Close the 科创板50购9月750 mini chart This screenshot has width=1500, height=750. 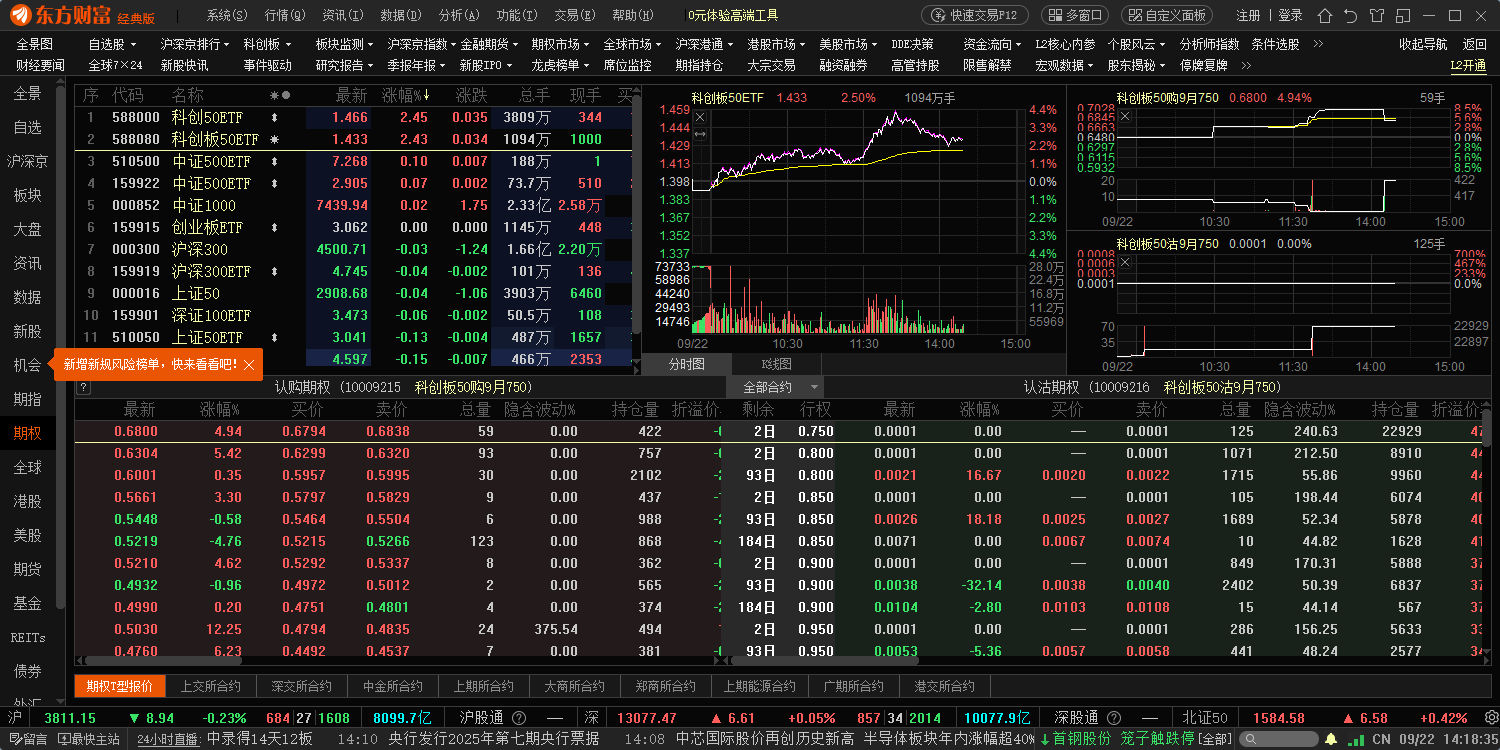point(1125,116)
